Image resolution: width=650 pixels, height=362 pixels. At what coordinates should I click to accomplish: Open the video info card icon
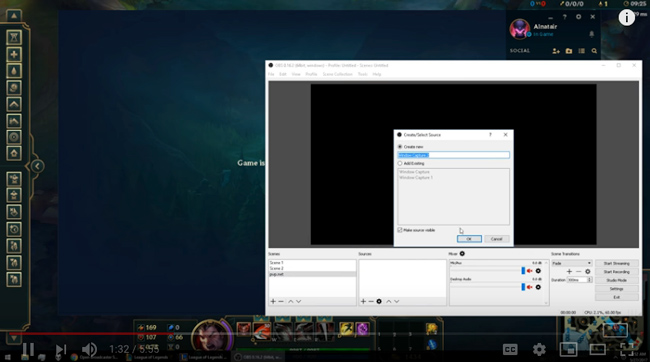point(626,17)
